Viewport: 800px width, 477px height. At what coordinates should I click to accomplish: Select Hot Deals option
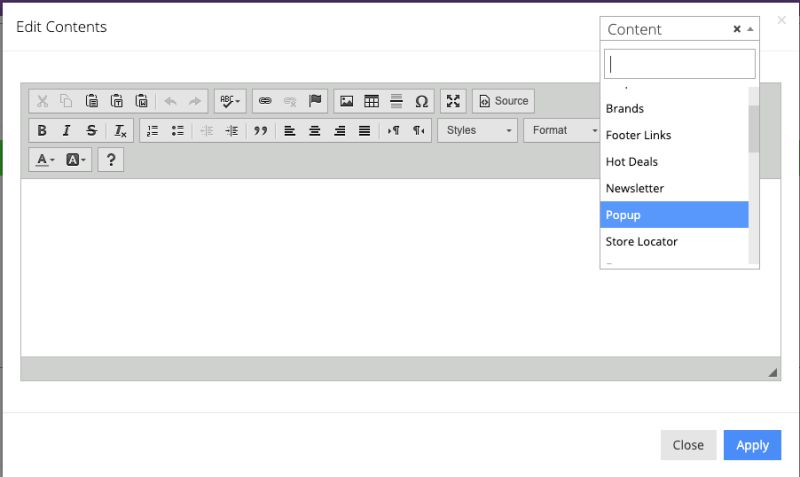pyautogui.click(x=674, y=162)
